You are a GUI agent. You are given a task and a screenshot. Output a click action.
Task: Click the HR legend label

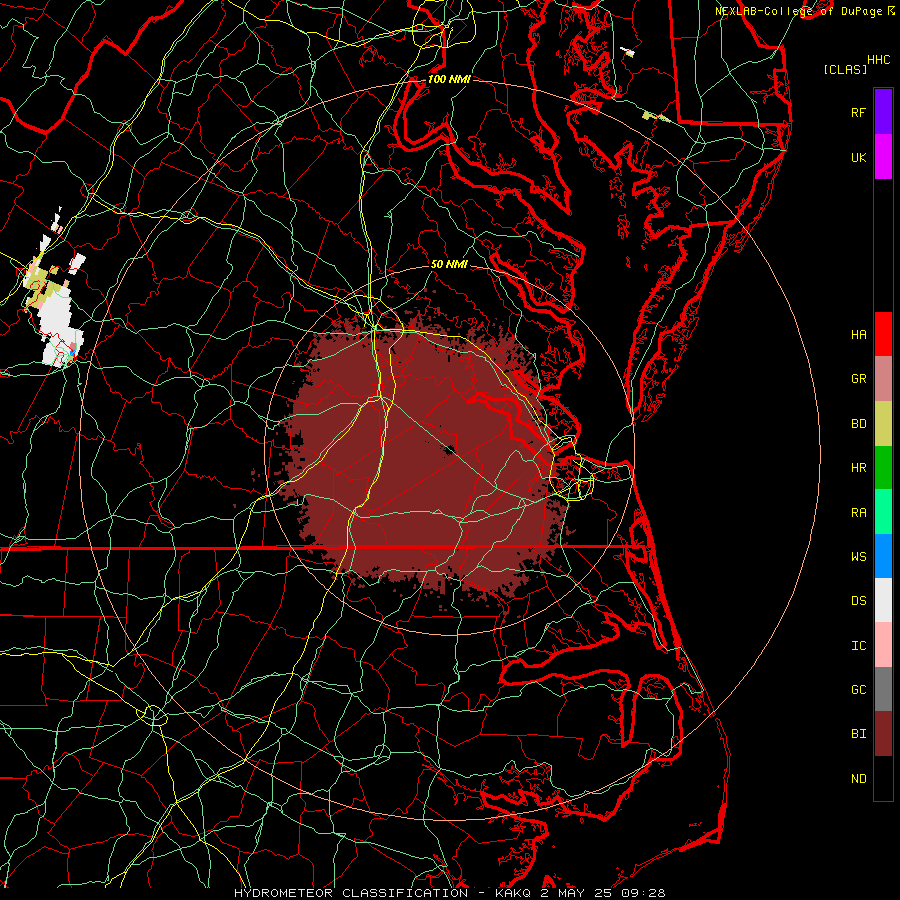coord(858,468)
